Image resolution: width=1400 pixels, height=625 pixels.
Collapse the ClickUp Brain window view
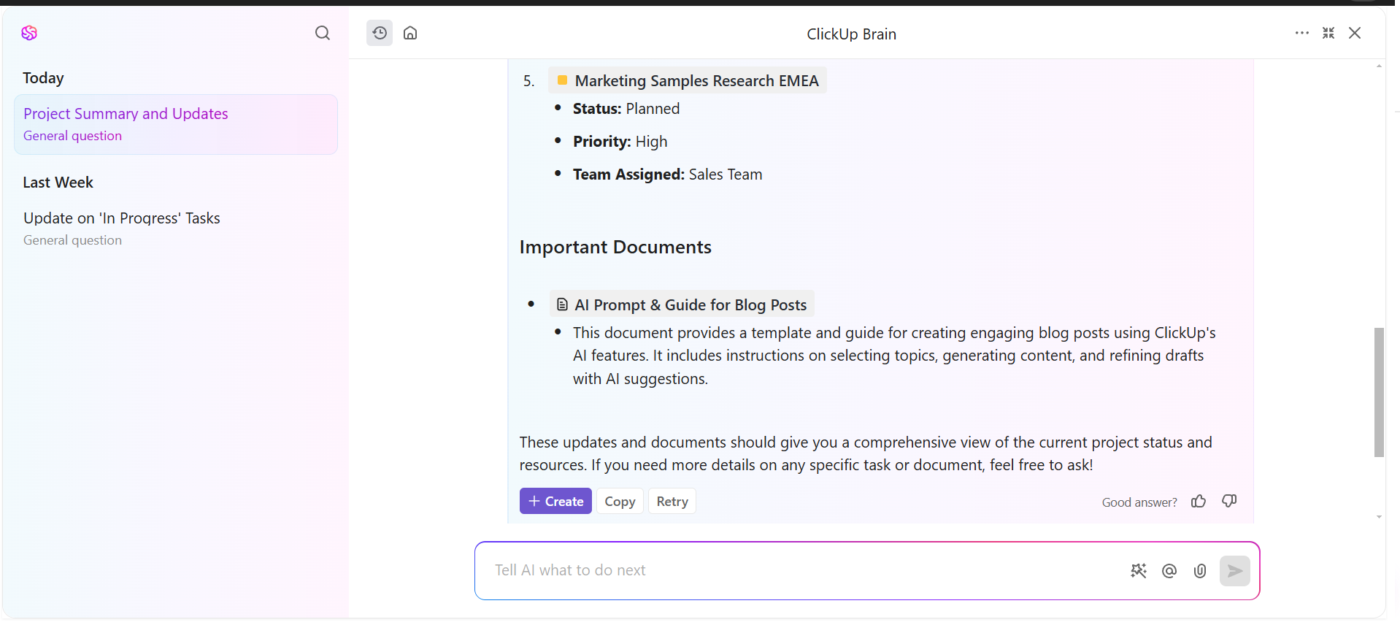[1328, 33]
